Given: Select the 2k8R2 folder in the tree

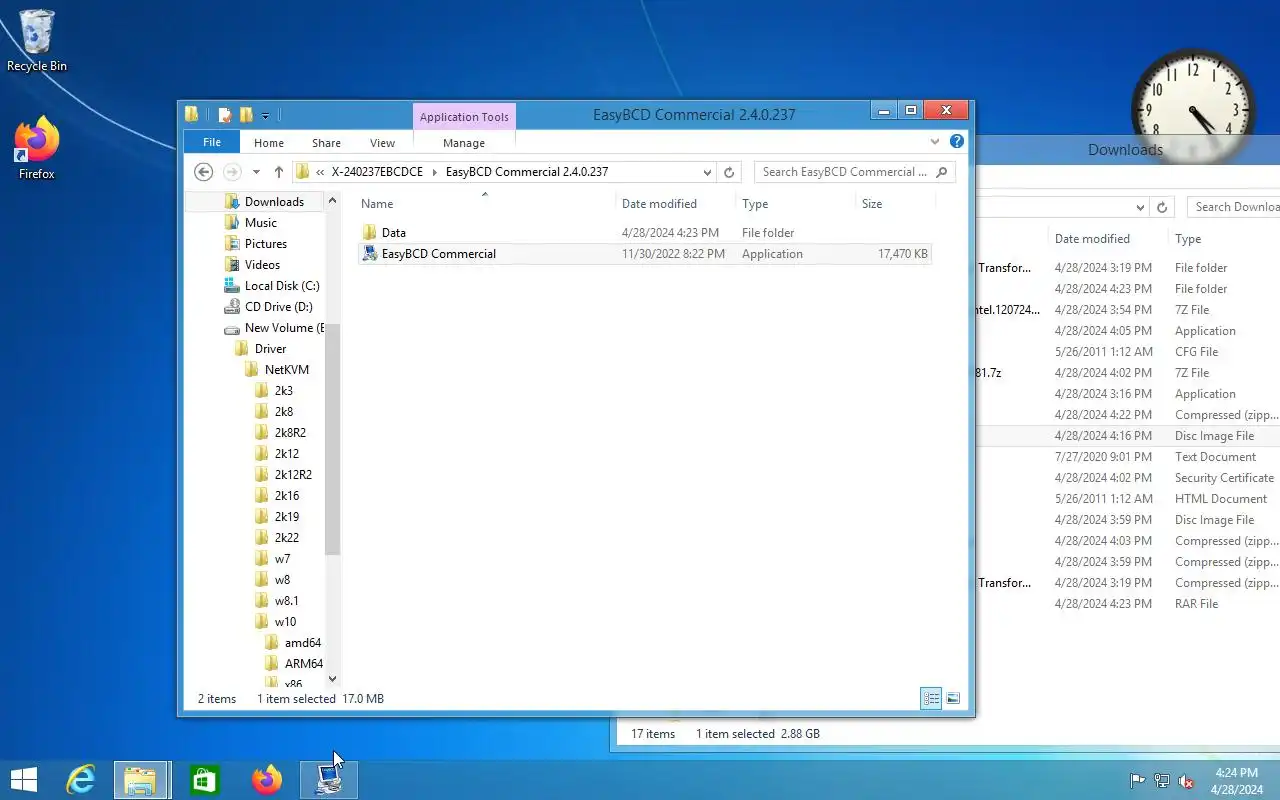Looking at the screenshot, I should (290, 433).
